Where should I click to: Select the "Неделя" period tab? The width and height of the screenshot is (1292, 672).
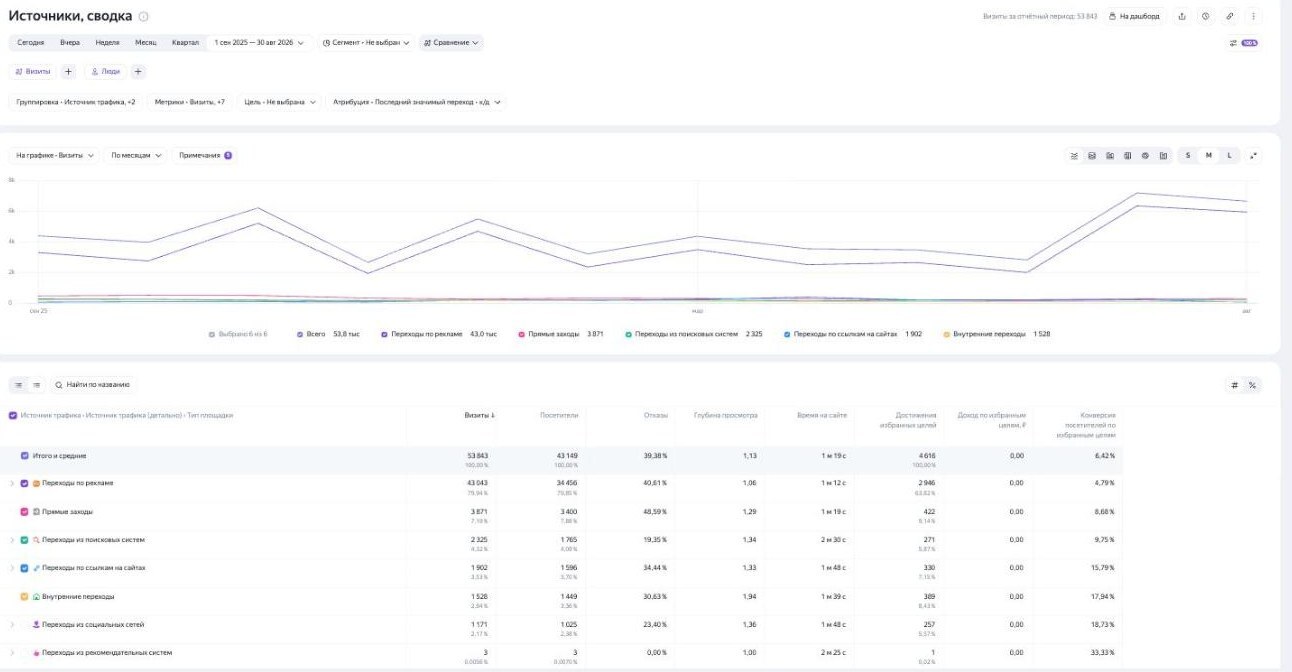(108, 43)
